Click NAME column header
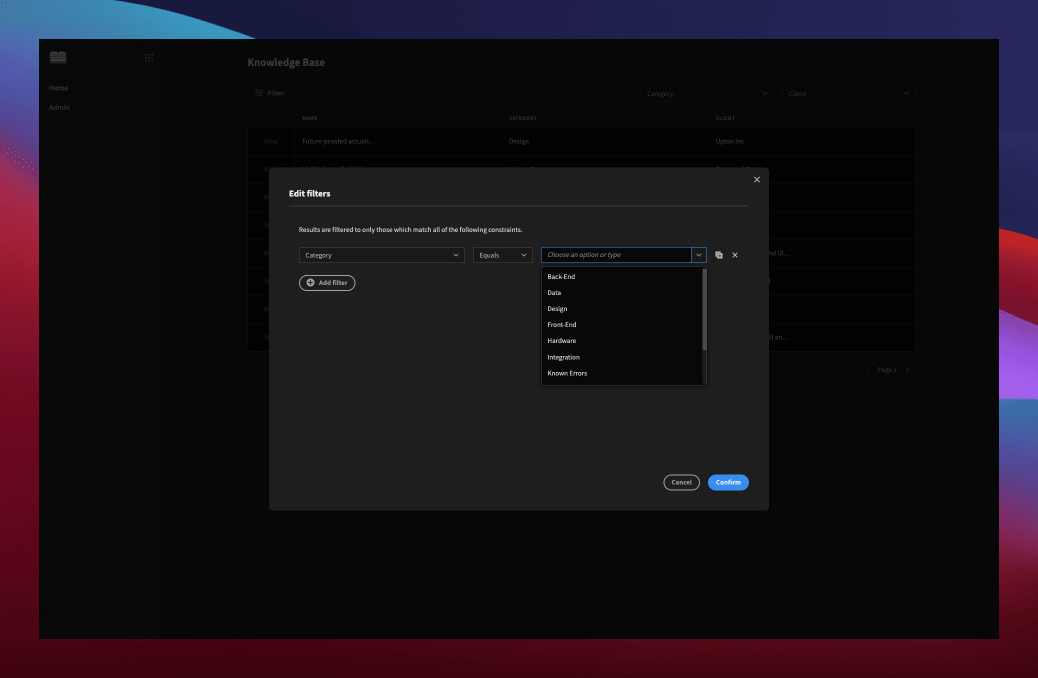The image size is (1038, 678). pyautogui.click(x=310, y=118)
